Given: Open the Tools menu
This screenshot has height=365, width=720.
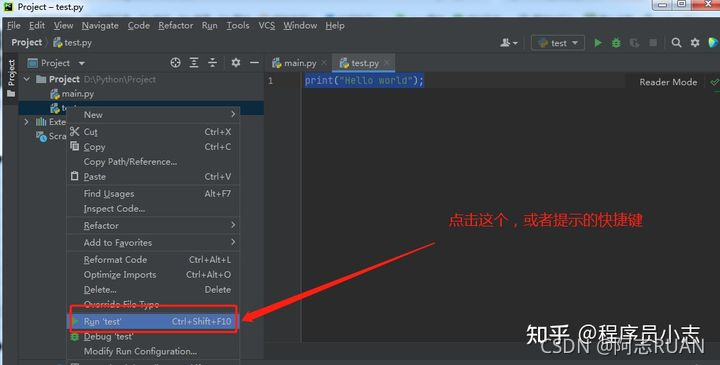Looking at the screenshot, I should 238,26.
